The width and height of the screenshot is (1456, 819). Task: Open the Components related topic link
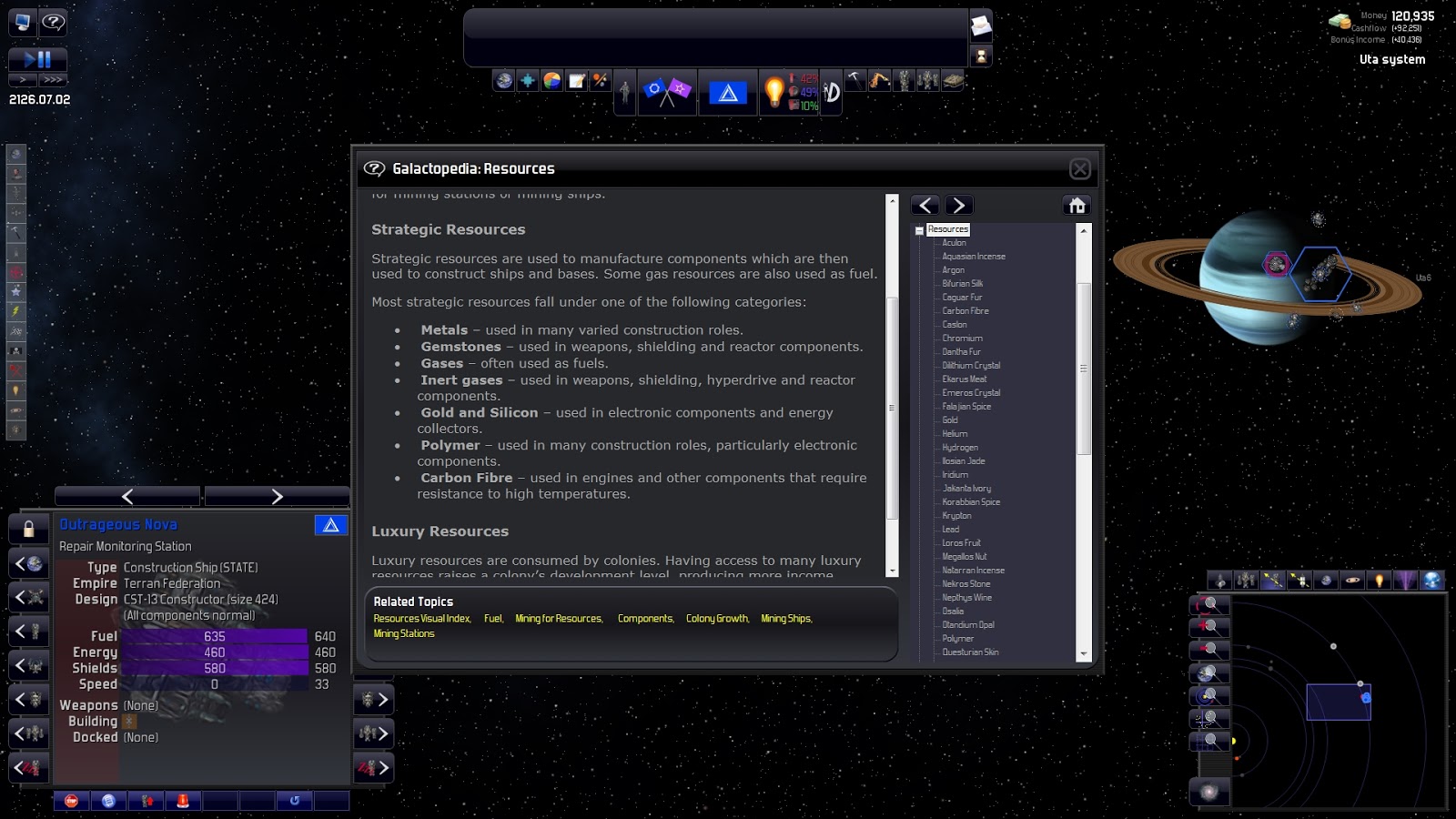coord(645,619)
